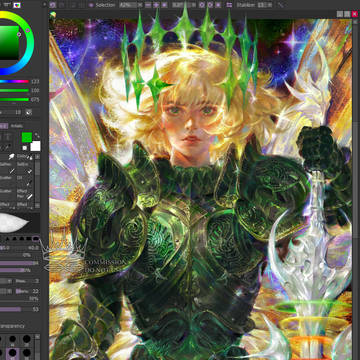The image size is (360, 360).
Task: Select the last brush edge shape
Action: click(35, 239)
